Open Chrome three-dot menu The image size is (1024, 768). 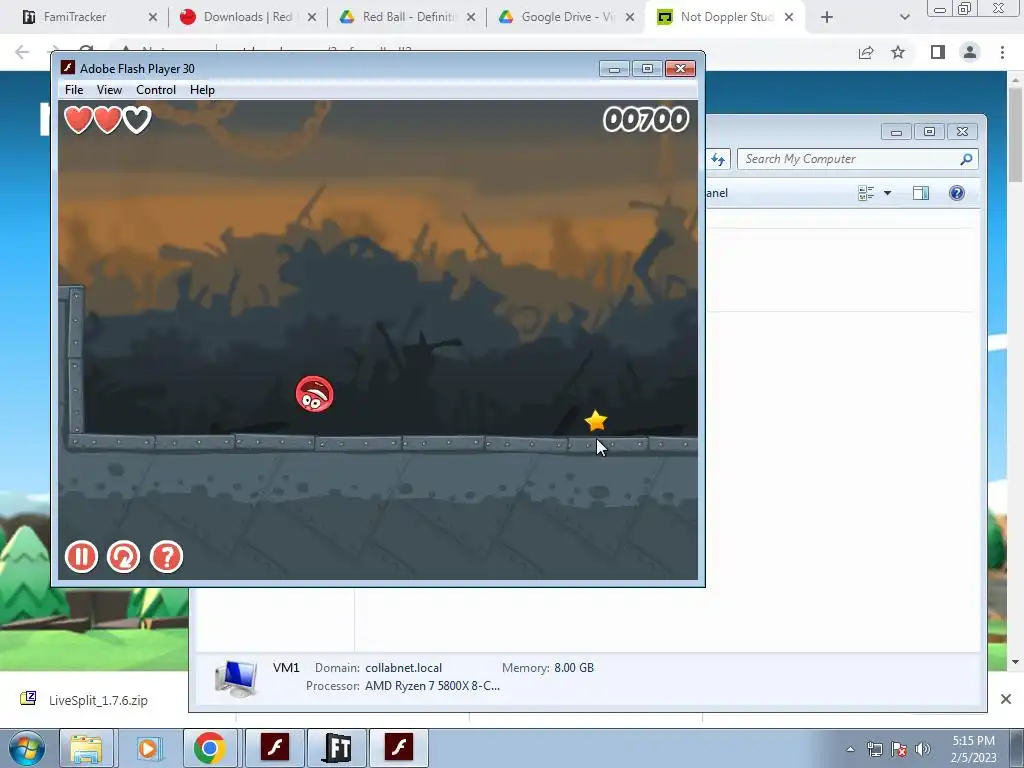click(1002, 52)
